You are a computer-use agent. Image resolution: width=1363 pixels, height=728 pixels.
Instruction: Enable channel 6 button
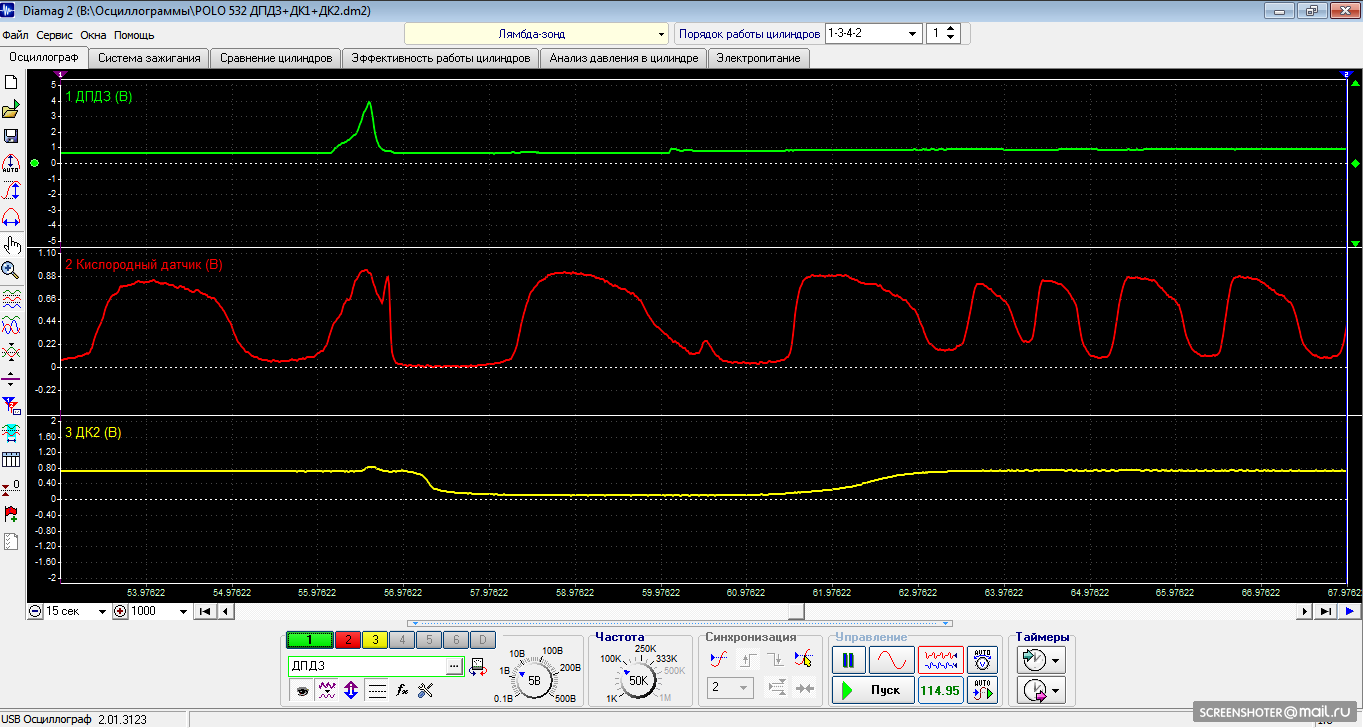tap(455, 640)
